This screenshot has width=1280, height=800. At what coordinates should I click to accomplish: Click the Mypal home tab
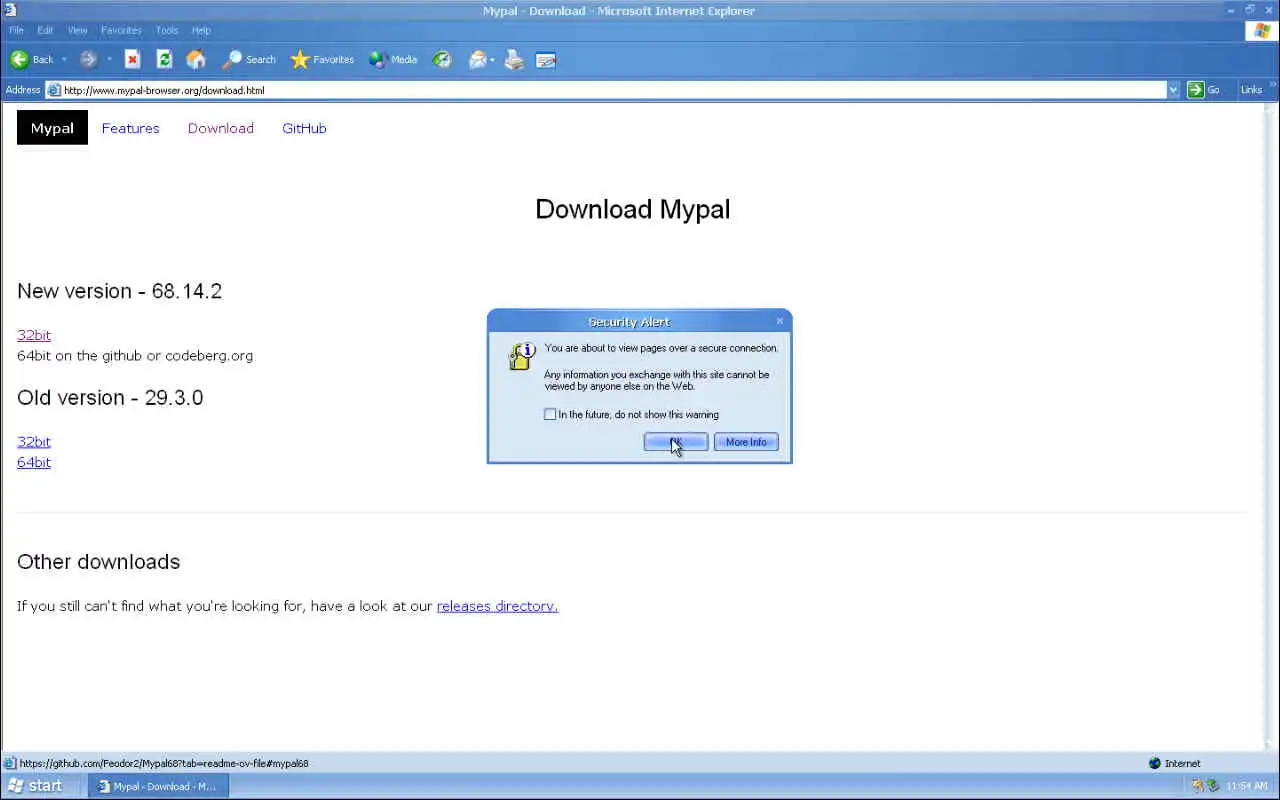coord(52,128)
